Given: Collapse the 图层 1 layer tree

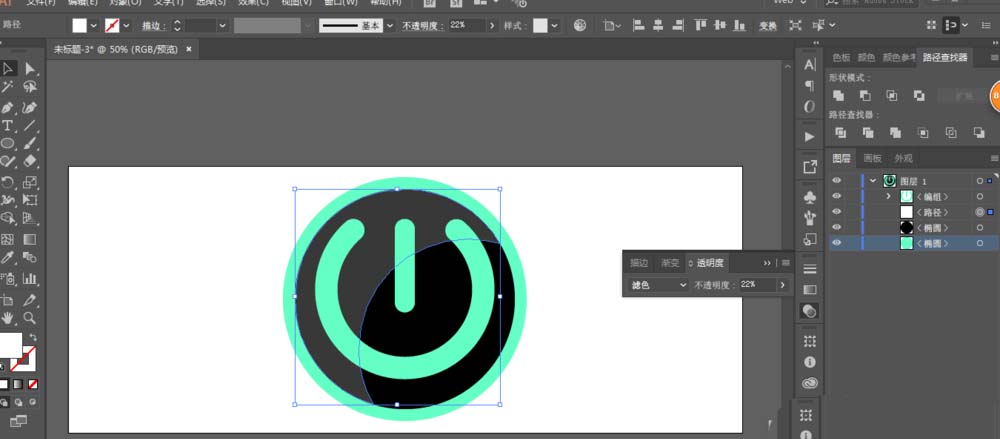Looking at the screenshot, I should click(x=873, y=181).
